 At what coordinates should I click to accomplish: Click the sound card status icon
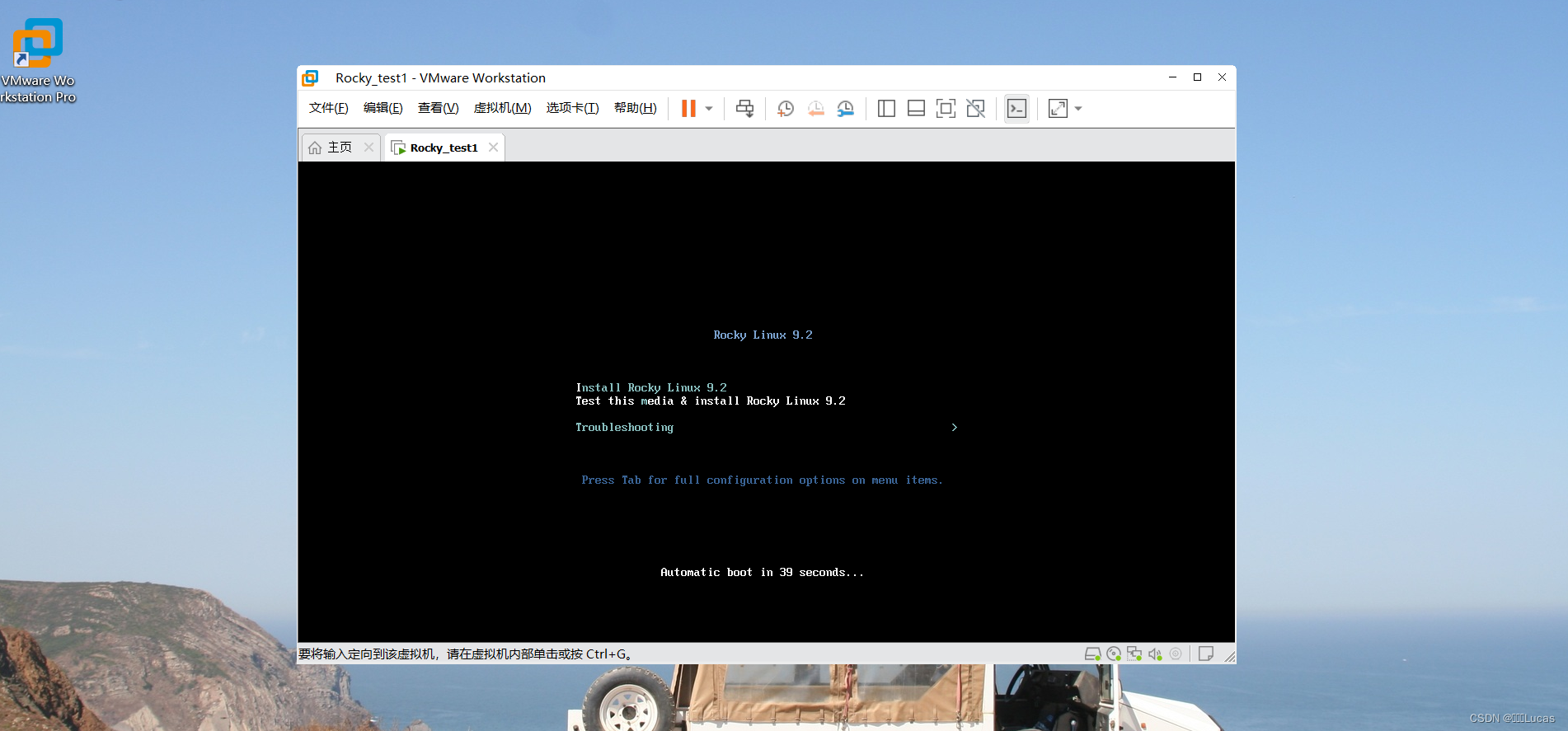[1155, 654]
